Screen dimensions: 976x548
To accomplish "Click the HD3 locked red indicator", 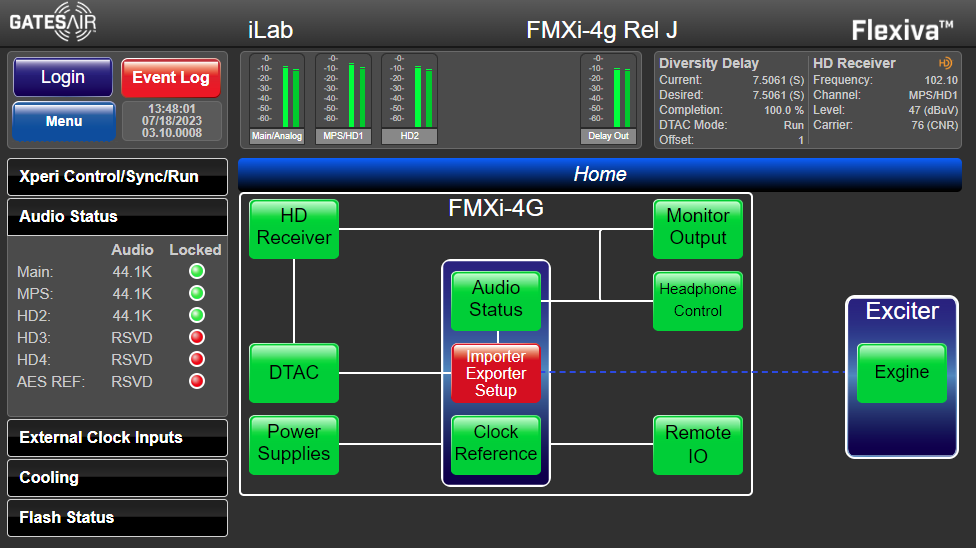I will tap(197, 337).
